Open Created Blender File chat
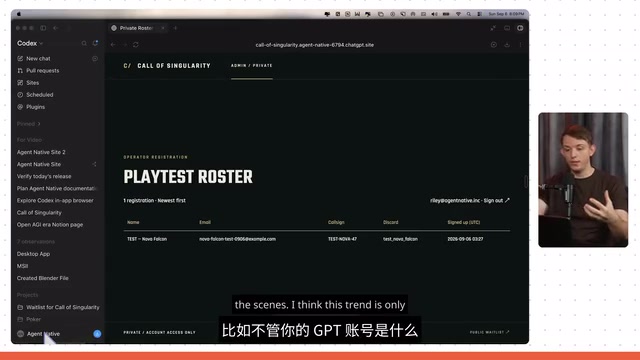The image size is (640, 360). pyautogui.click(x=42, y=278)
